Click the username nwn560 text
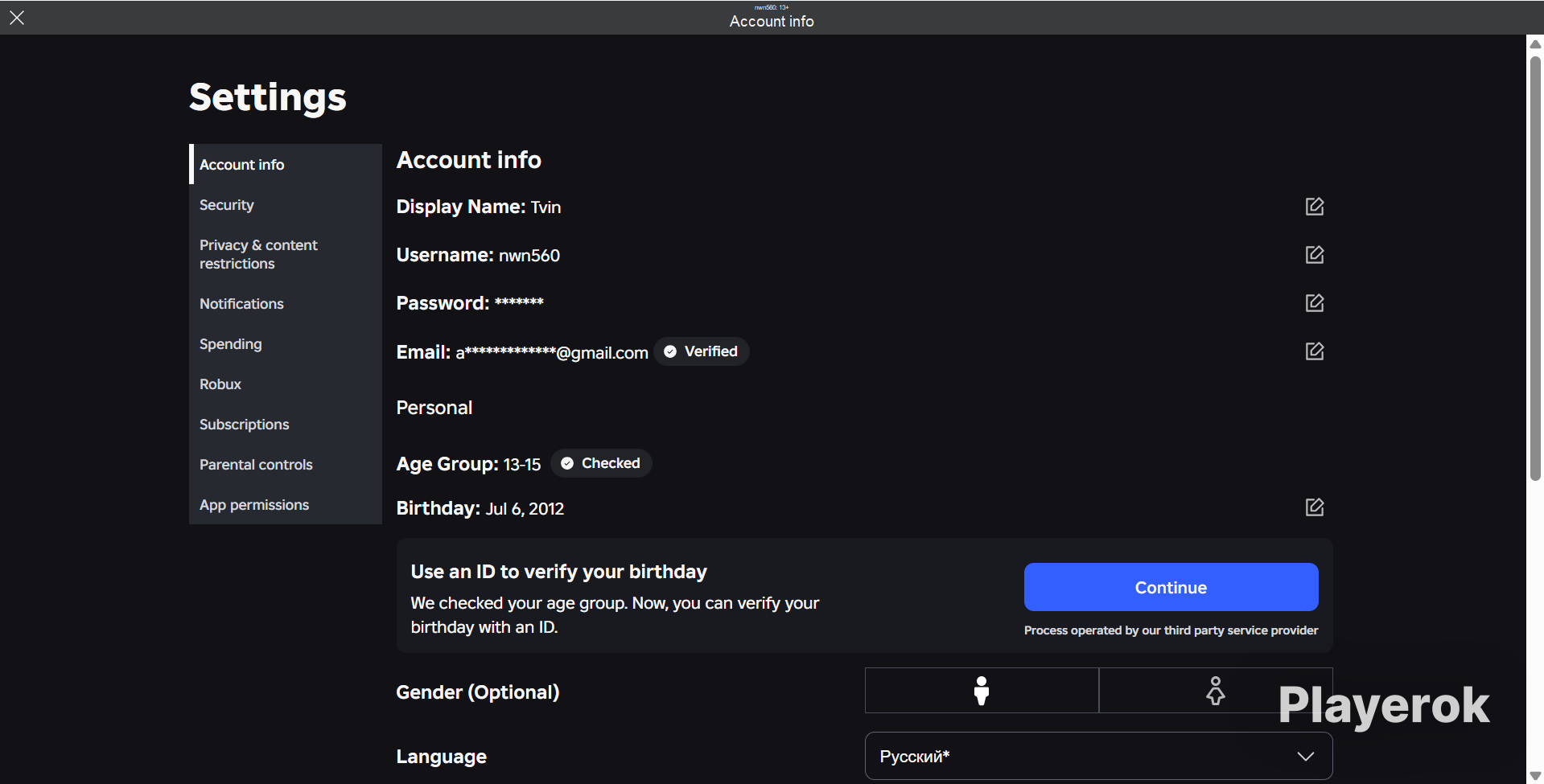The width and height of the screenshot is (1544, 784). tap(529, 256)
